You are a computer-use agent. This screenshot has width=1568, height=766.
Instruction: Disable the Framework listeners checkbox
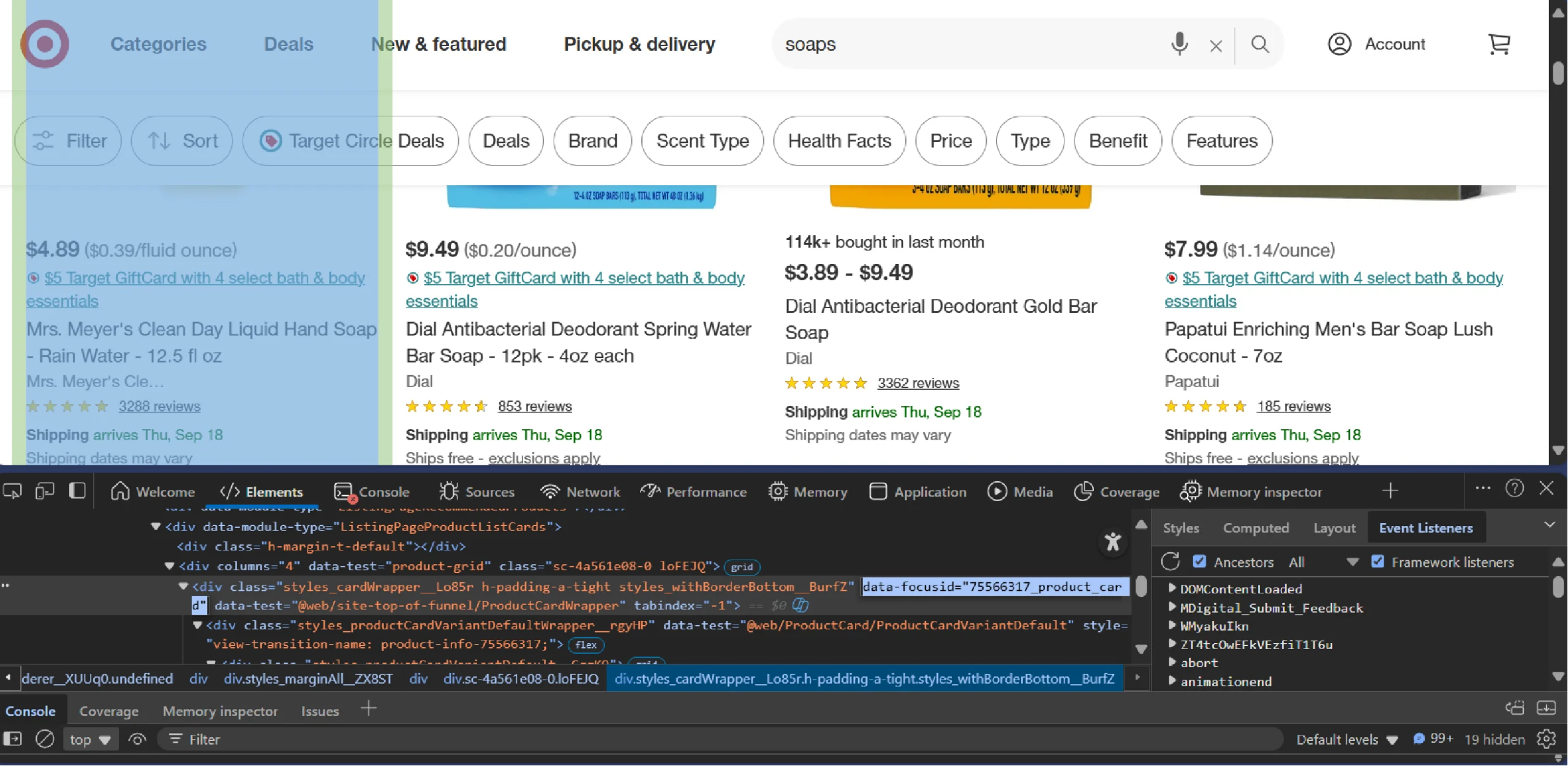point(1378,561)
